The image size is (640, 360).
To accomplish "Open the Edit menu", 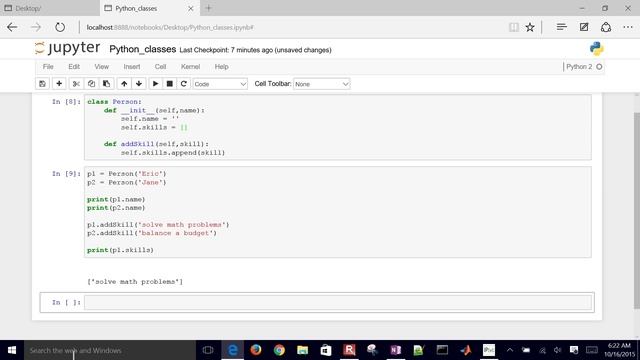I will pos(74,67).
